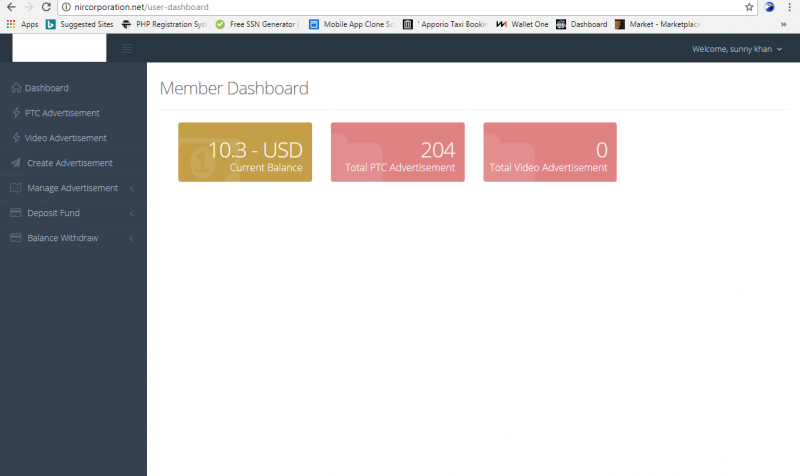Click the Manage Advertisement map icon
Viewport: 800px width, 476px height.
(x=16, y=188)
